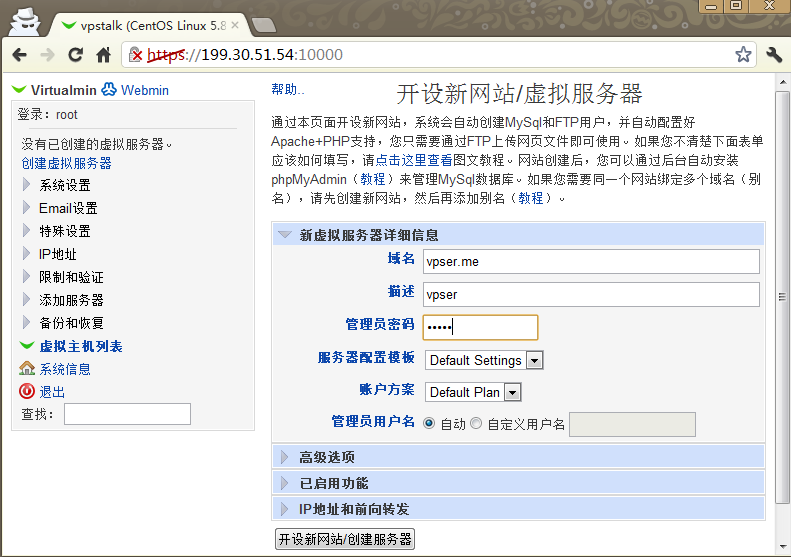Expand the 高级选项 section
This screenshot has height=557, width=791.
[327, 457]
